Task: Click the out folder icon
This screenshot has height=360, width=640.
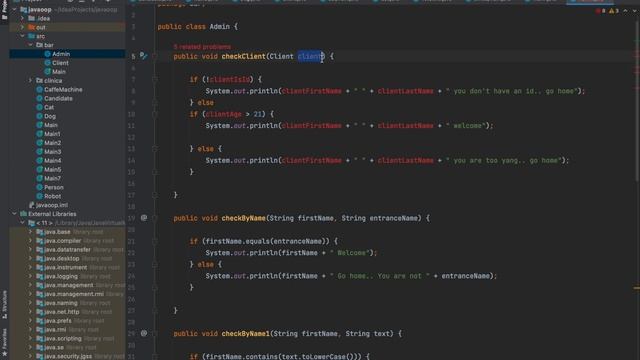Action: [31, 27]
